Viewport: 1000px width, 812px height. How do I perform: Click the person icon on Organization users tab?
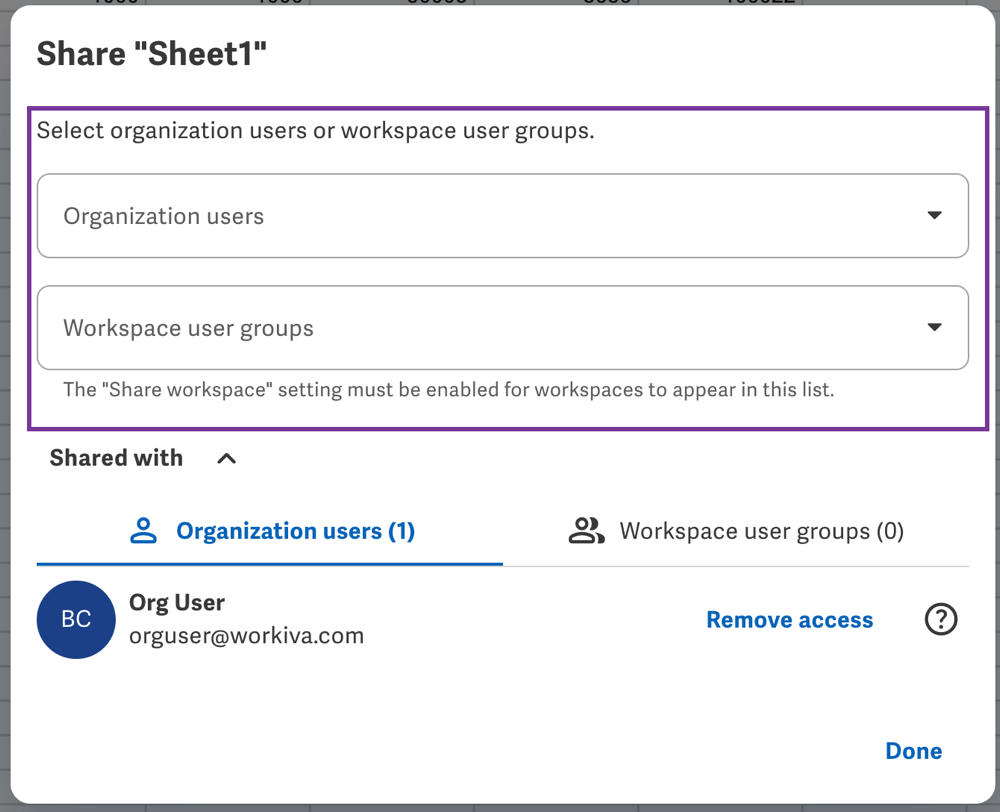coord(144,531)
